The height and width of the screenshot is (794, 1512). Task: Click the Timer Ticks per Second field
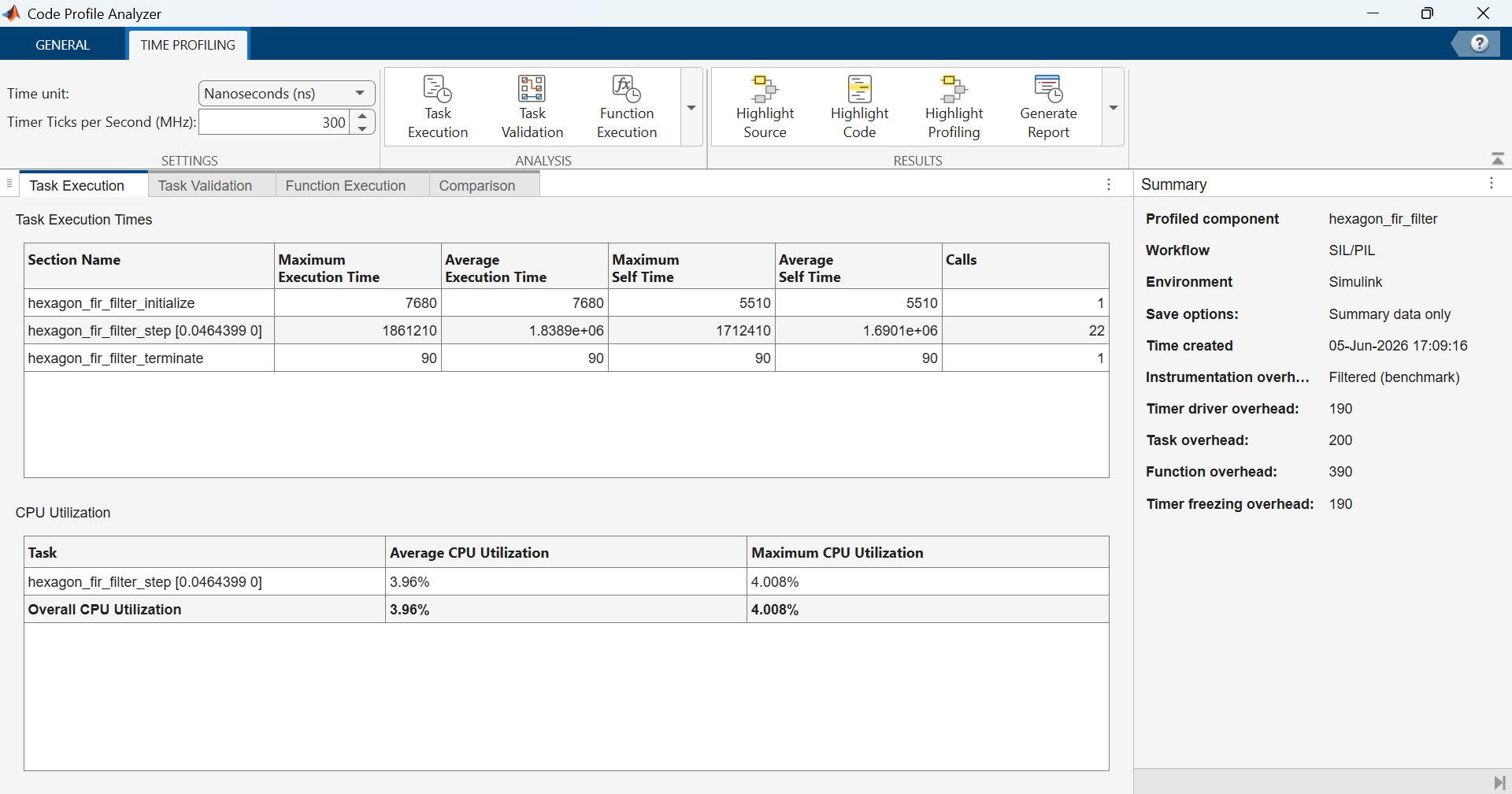pyautogui.click(x=274, y=122)
